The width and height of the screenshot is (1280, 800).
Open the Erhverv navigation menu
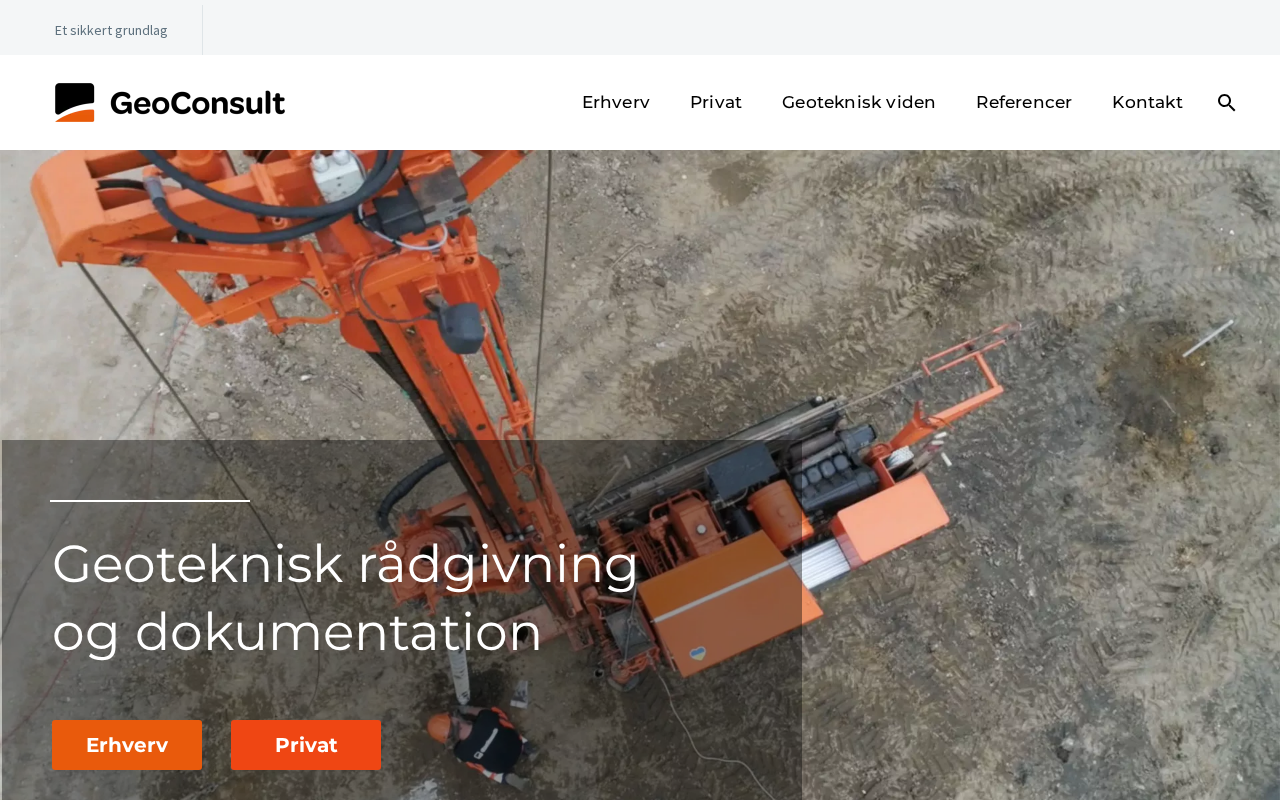616,102
